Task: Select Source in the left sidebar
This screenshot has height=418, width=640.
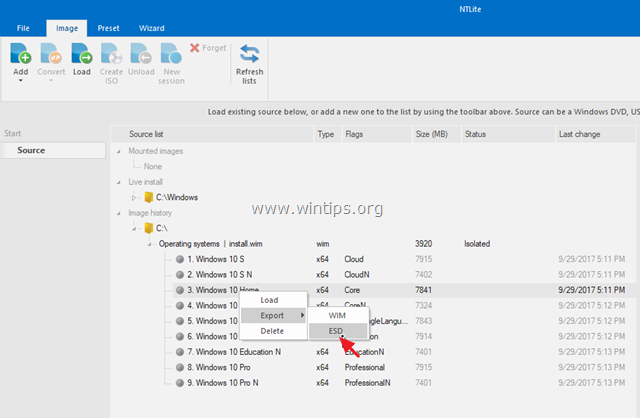Action: click(53, 150)
